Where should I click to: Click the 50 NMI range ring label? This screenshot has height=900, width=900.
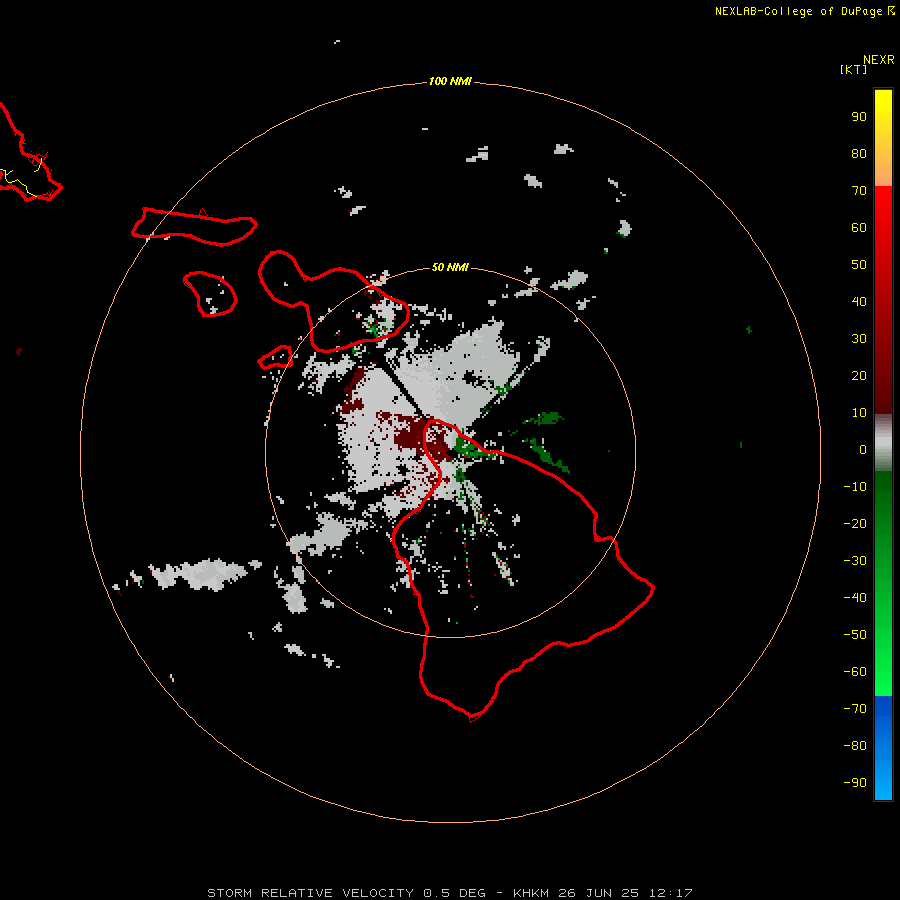[450, 267]
